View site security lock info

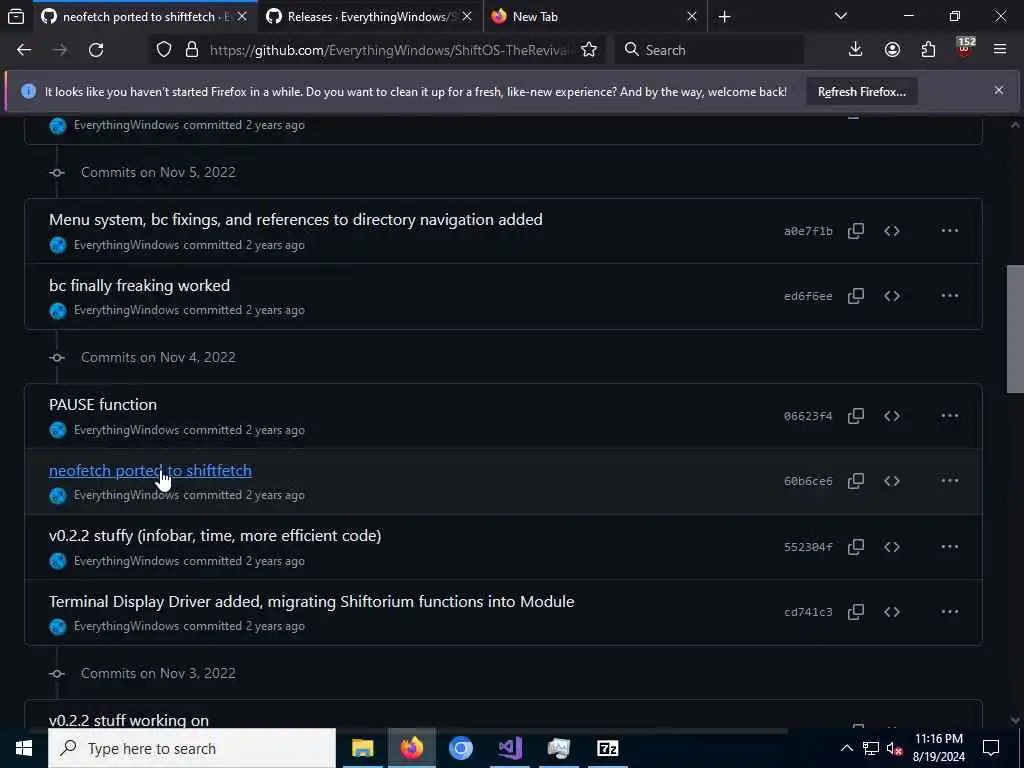tap(191, 50)
